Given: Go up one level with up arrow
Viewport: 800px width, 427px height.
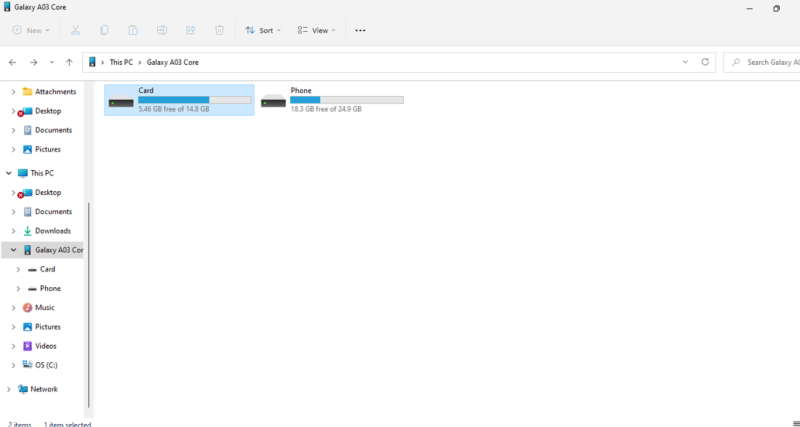Looking at the screenshot, I should coord(69,62).
